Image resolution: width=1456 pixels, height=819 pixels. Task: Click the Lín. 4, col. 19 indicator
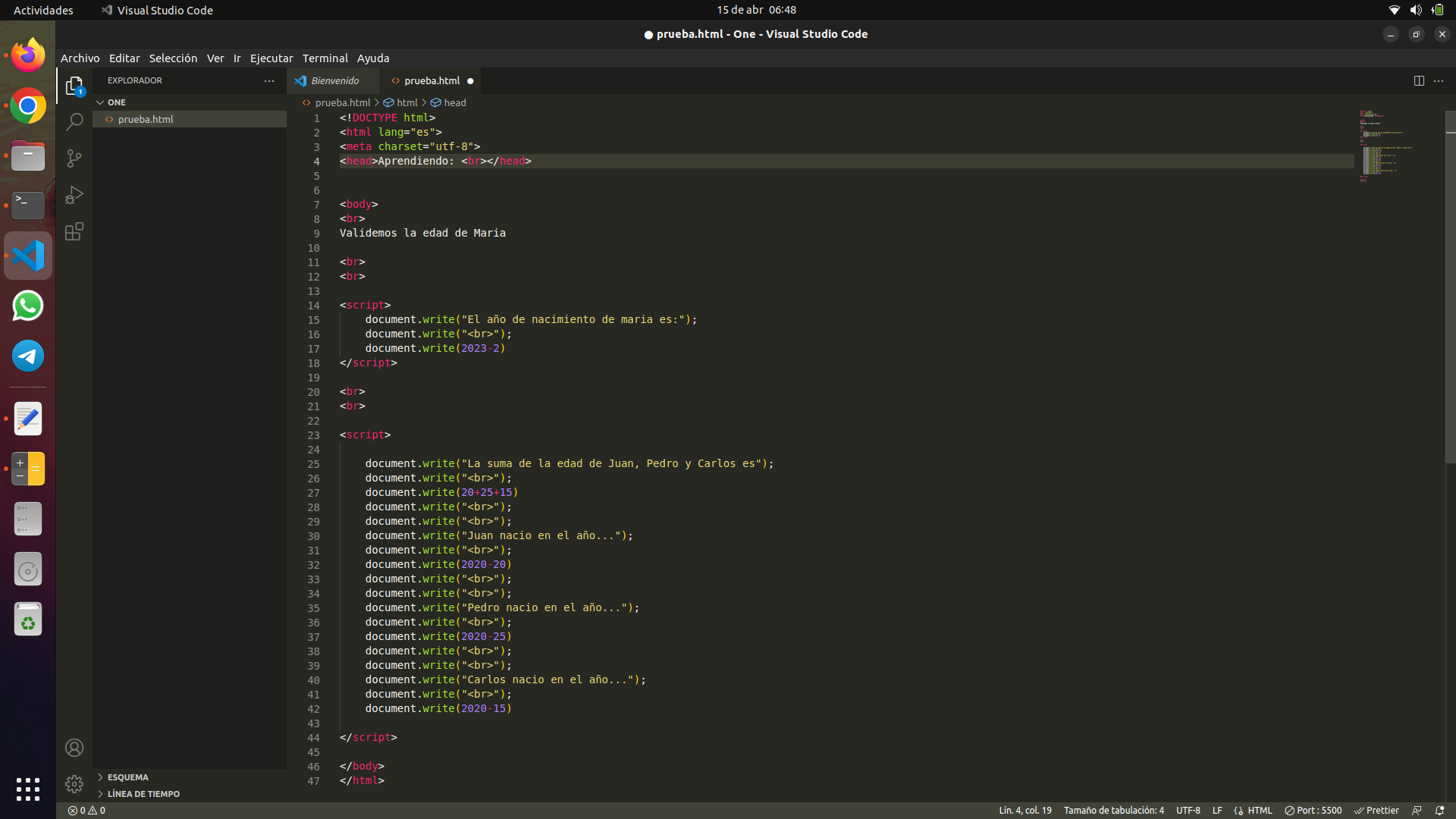[1025, 811]
